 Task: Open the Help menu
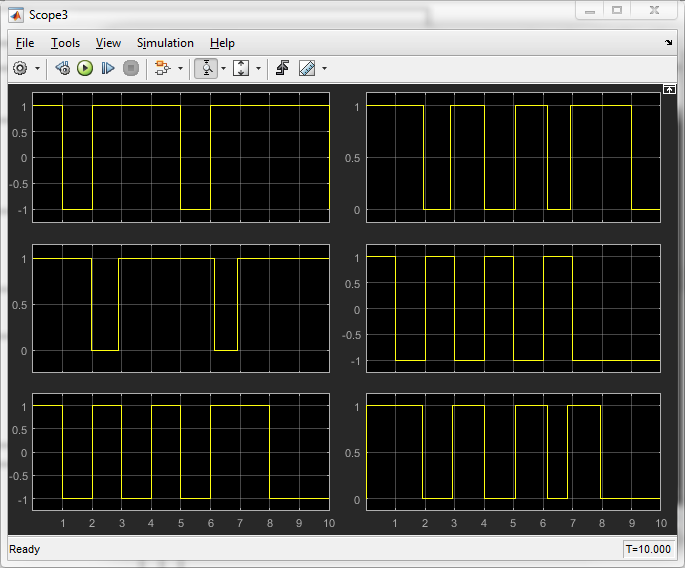(222, 43)
